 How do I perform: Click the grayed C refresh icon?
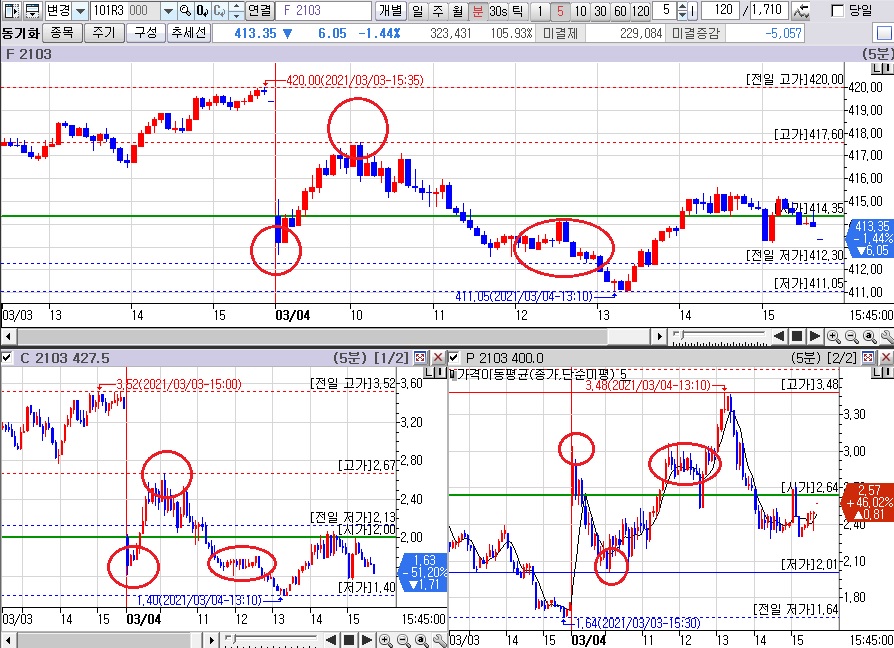220,10
